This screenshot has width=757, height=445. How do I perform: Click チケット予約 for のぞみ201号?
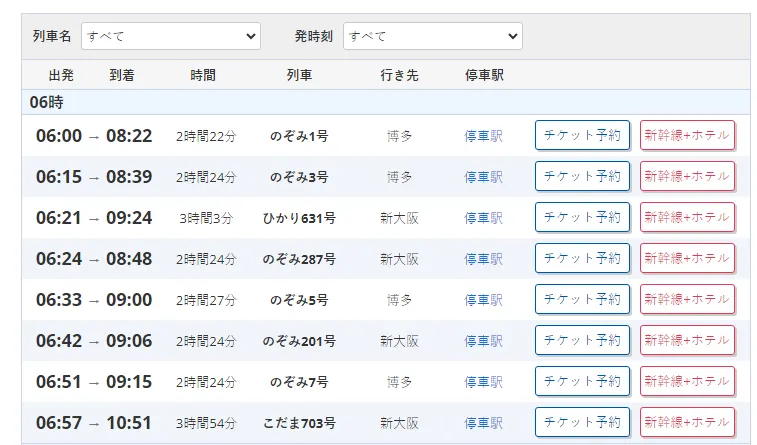tap(582, 340)
